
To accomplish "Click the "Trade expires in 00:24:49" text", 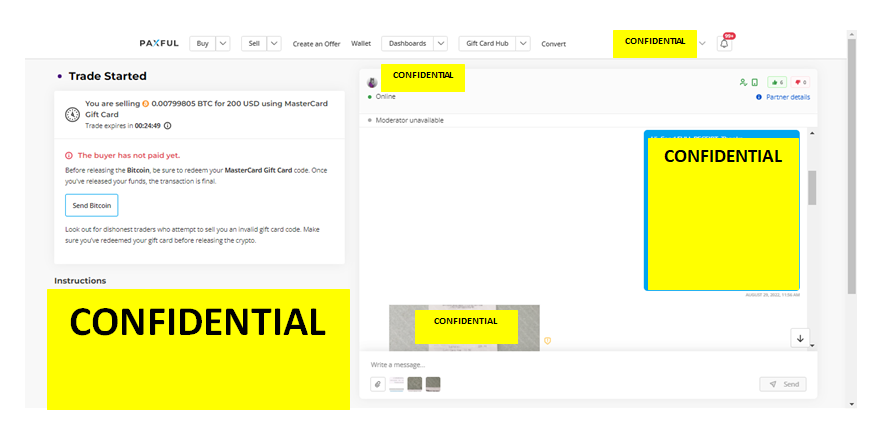I will click(x=123, y=126).
